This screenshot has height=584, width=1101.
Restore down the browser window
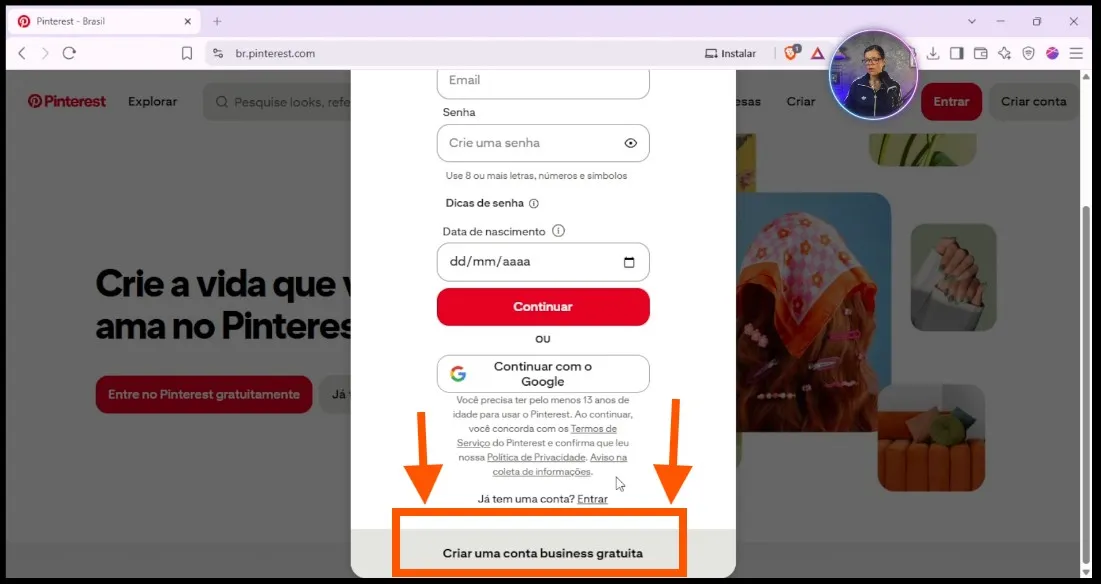[1037, 22]
